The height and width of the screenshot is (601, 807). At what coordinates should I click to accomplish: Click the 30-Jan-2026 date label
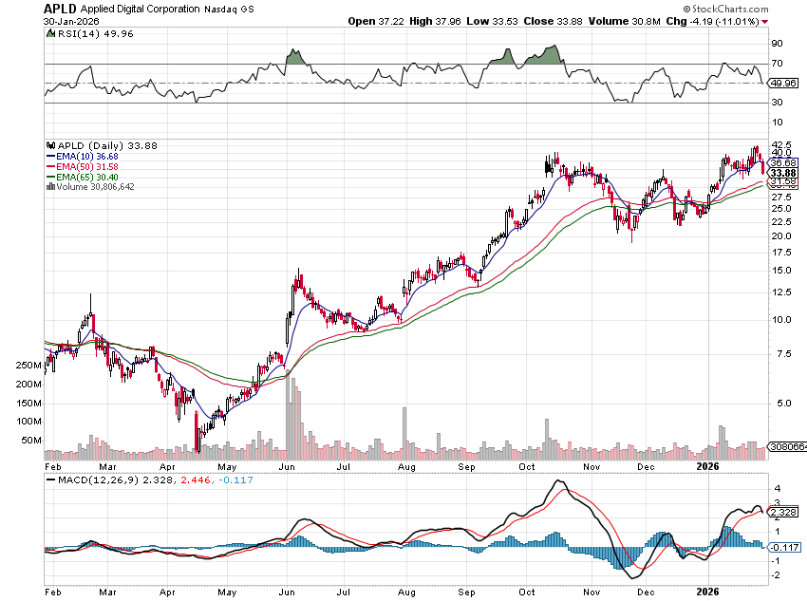point(72,22)
